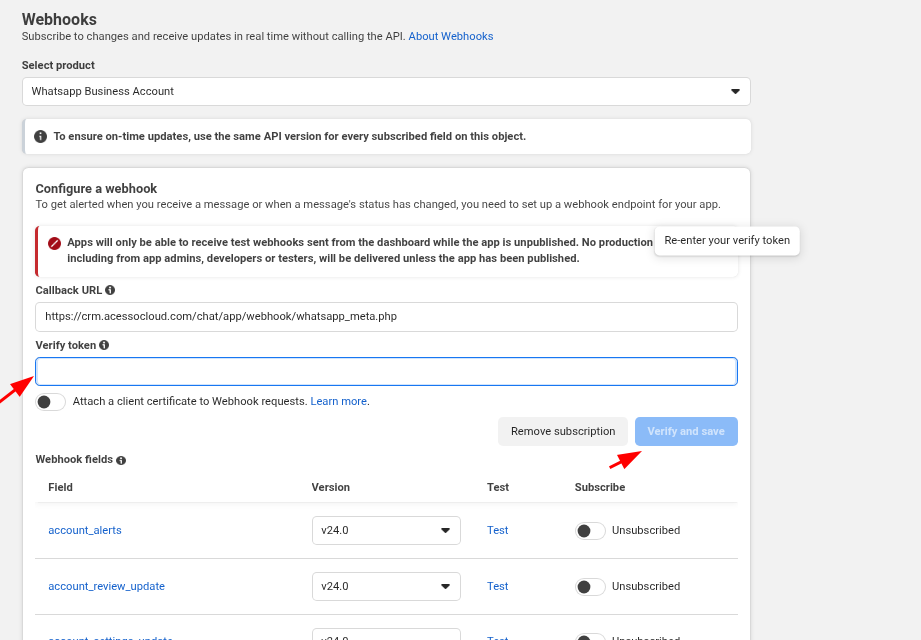
Task: Expand version dropdown for account_review_update
Action: 386,586
